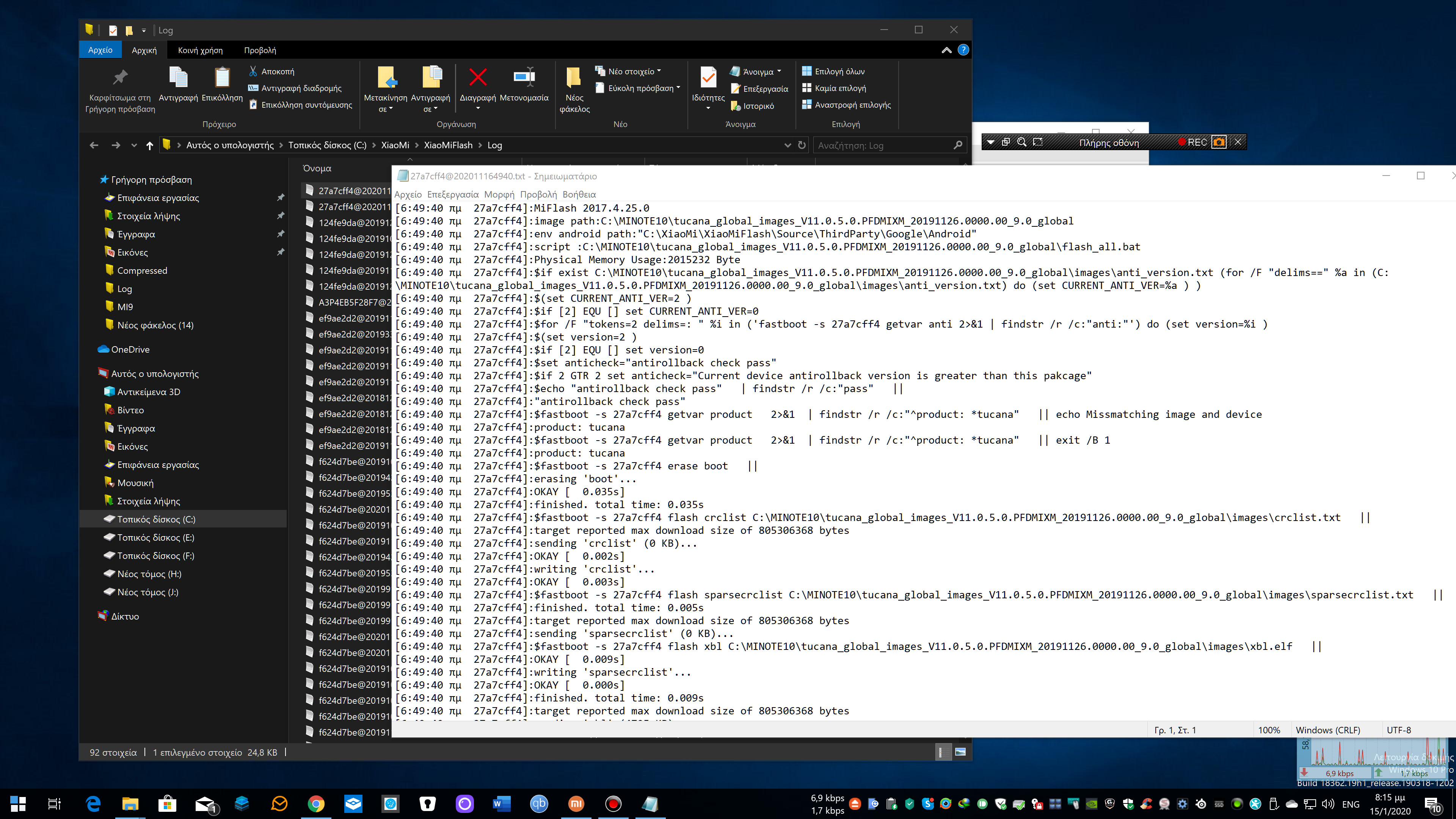Click Select all (Επιλογή όλων)
The width and height of the screenshot is (1456, 819).
(839, 71)
